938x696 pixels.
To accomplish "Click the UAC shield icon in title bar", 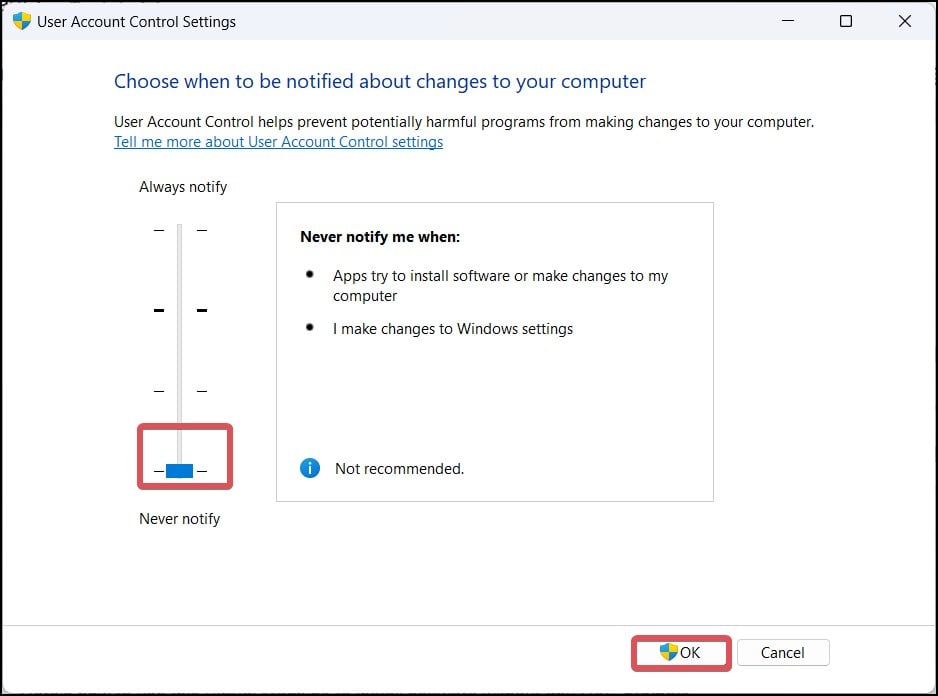I will point(22,21).
